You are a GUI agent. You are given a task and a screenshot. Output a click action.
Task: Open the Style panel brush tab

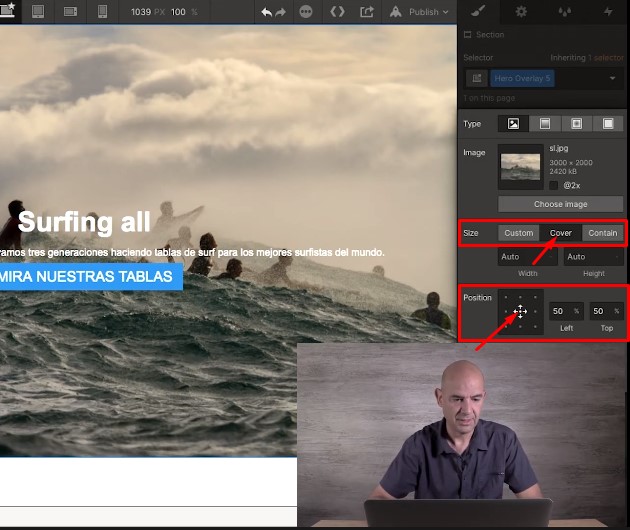478,12
